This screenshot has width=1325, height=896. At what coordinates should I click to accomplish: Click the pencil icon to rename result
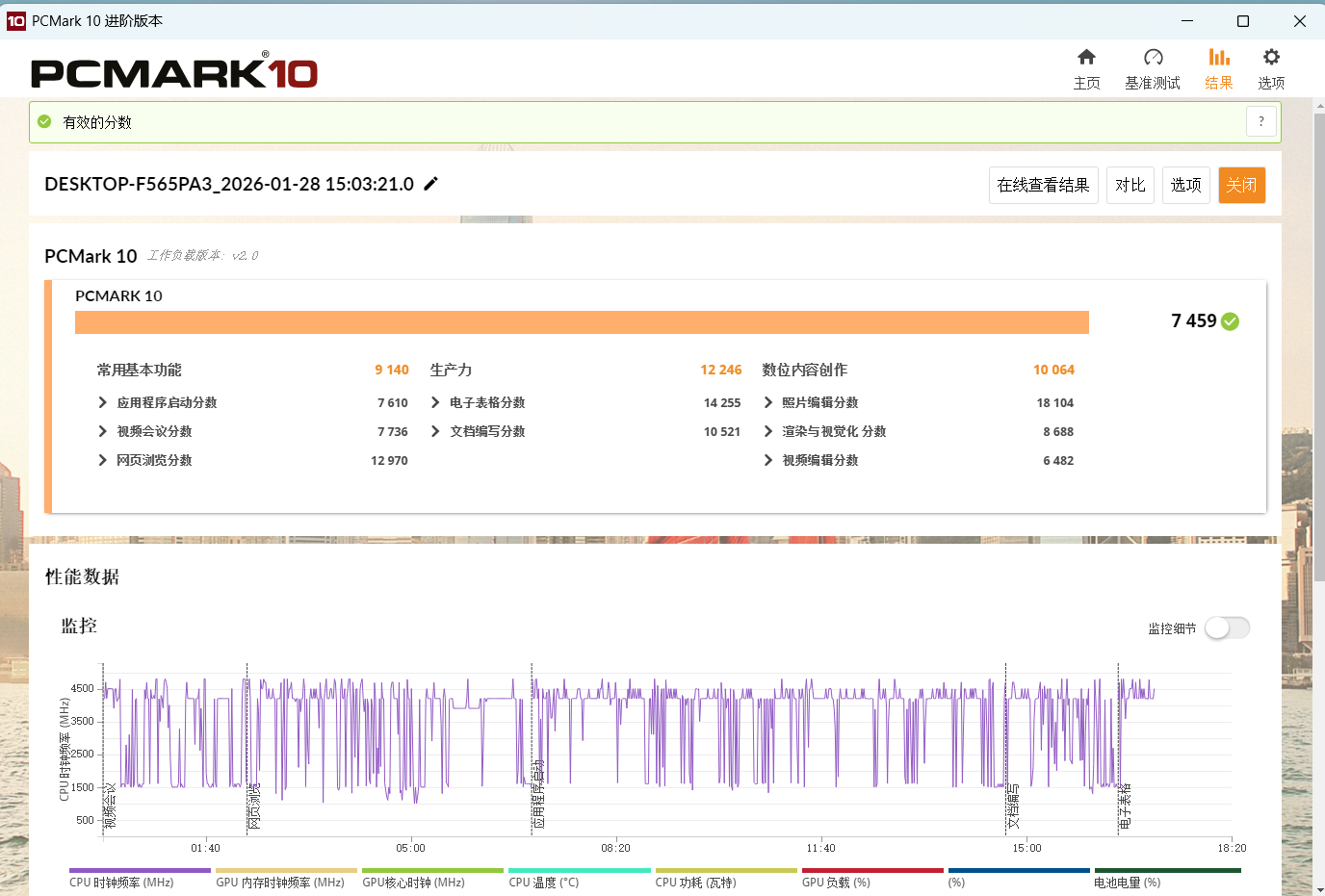431,184
